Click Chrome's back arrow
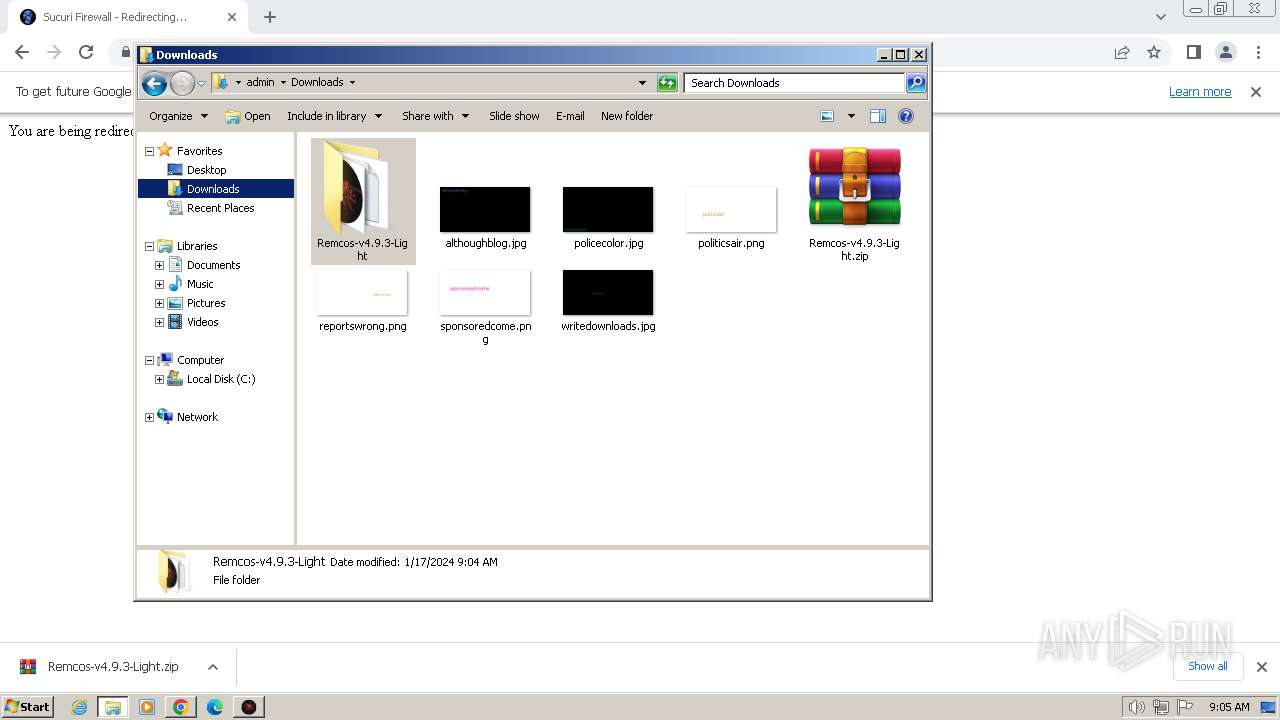 coord(22,52)
